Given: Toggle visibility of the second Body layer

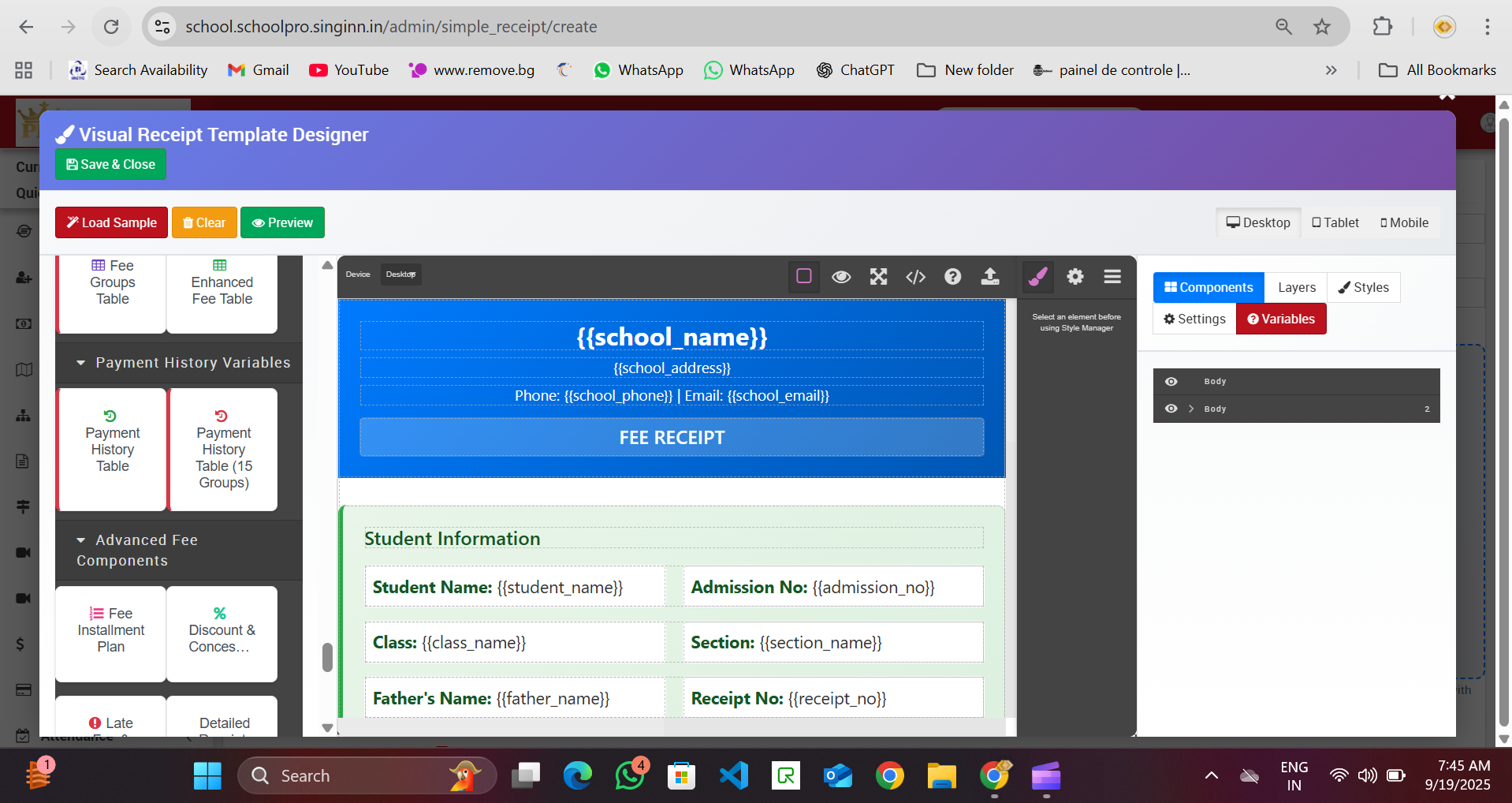Looking at the screenshot, I should pos(1171,409).
